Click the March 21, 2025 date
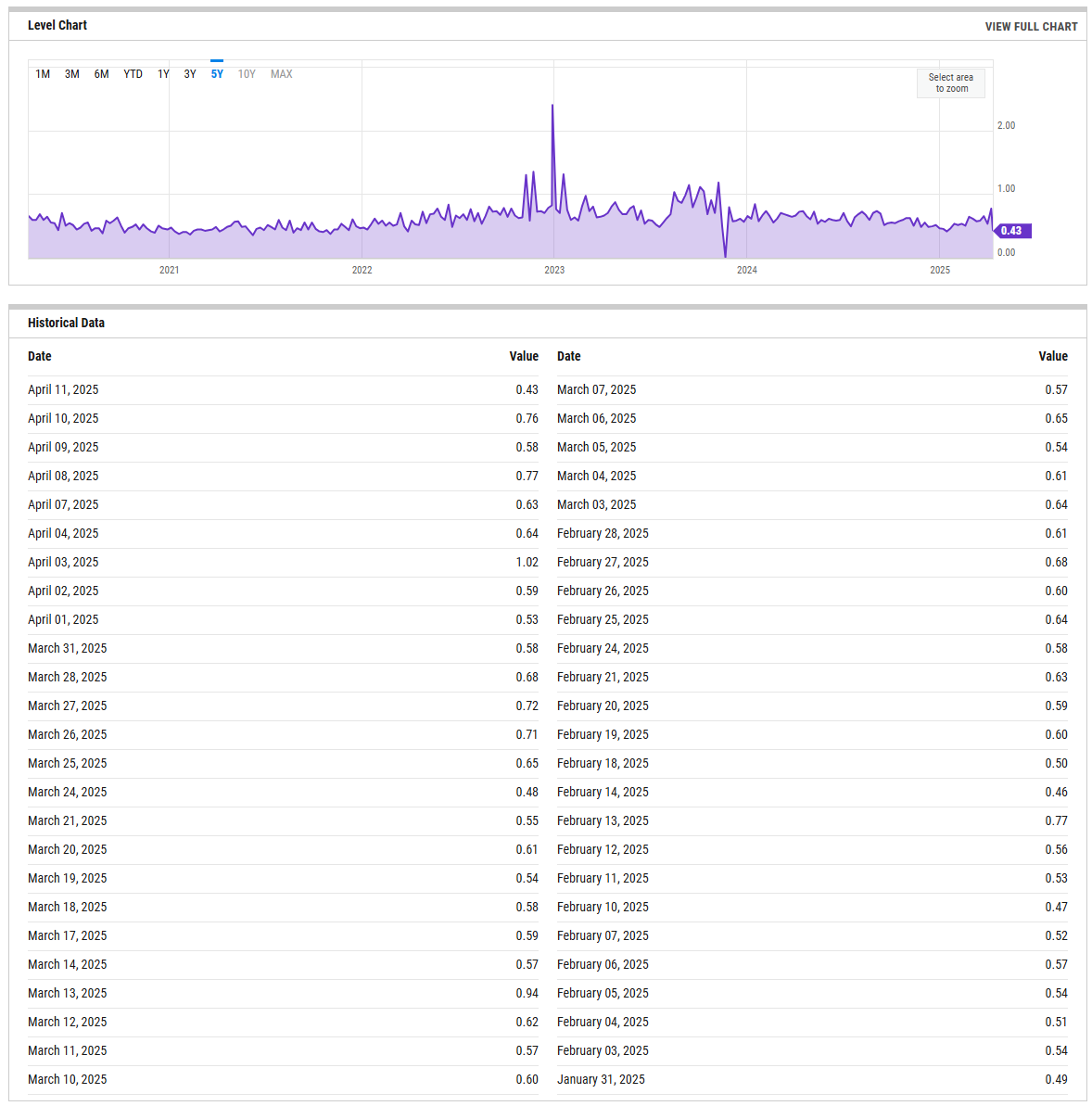 67,821
